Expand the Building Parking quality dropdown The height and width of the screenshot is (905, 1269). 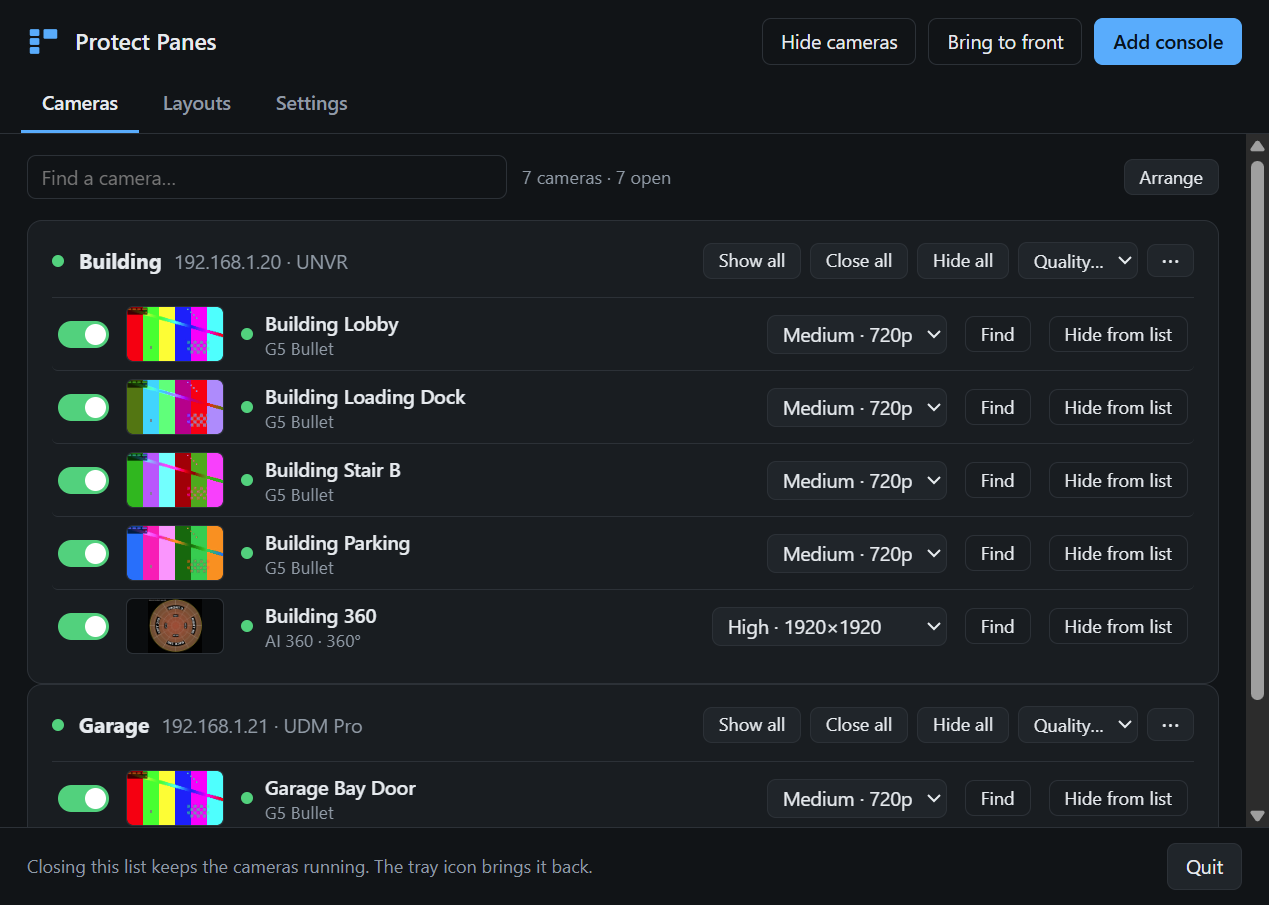(857, 554)
